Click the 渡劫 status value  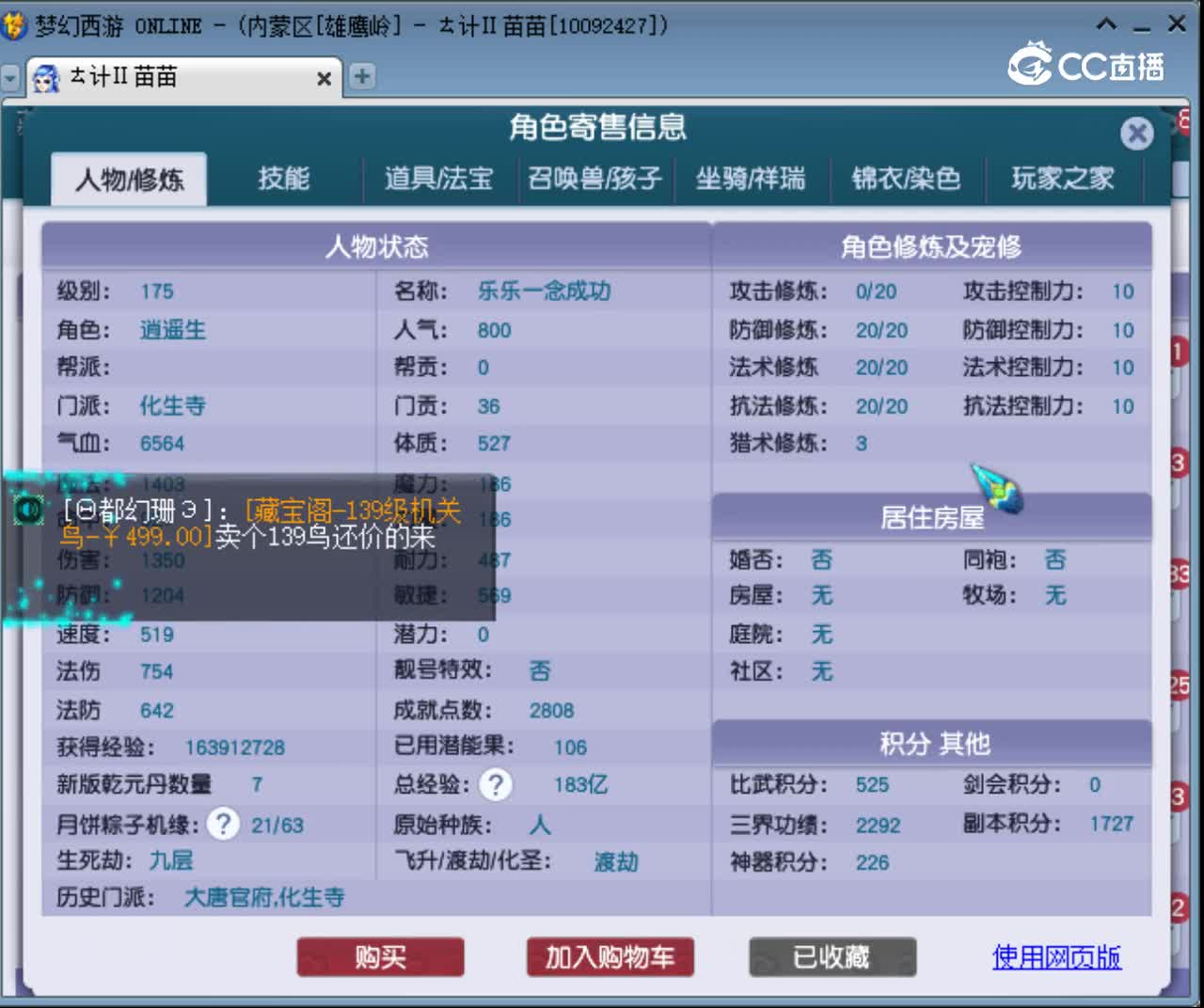[616, 861]
